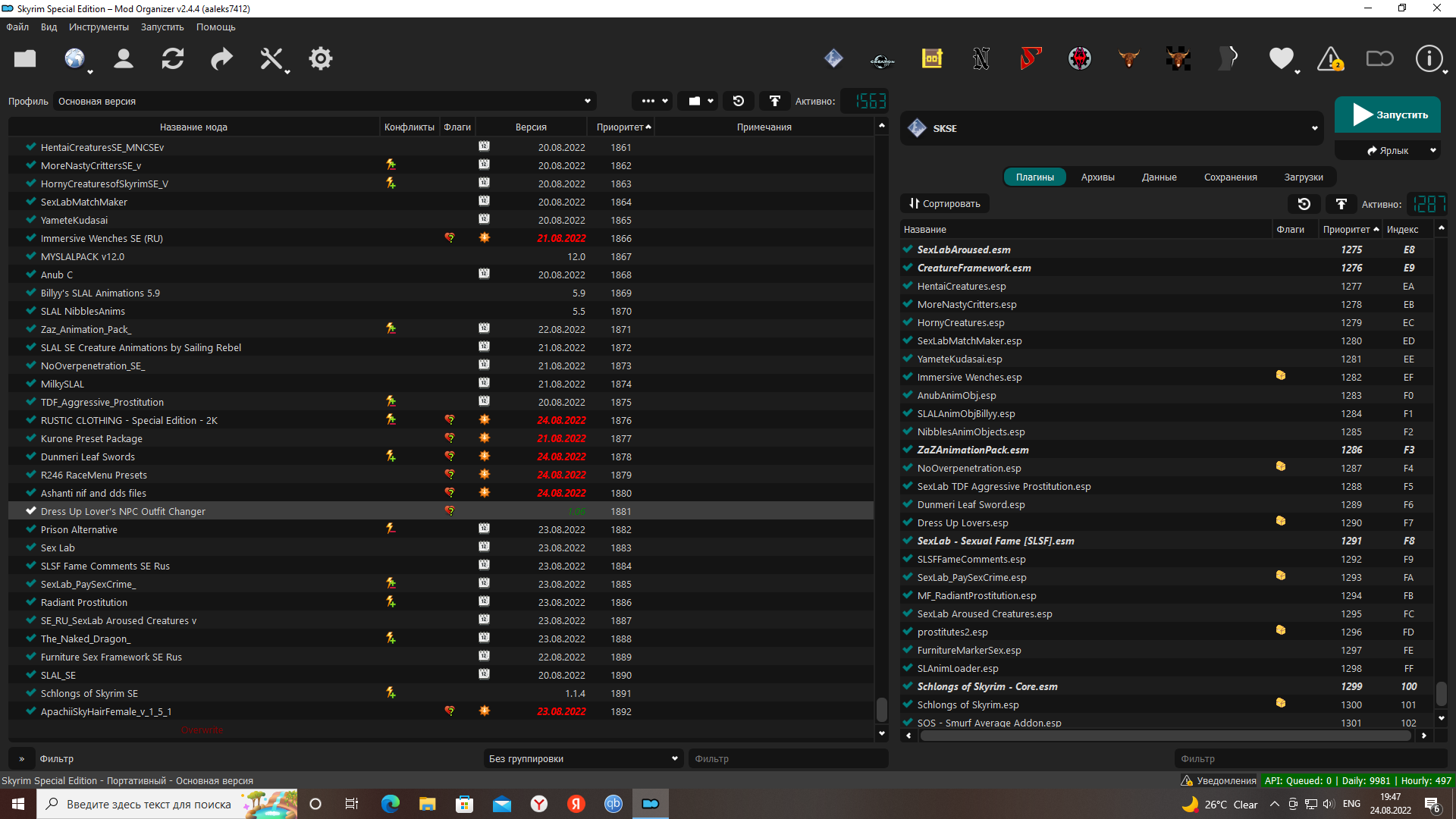Disable the Sex Lab mod checkbox
Viewport: 1456px width, 819px height.
click(x=31, y=548)
